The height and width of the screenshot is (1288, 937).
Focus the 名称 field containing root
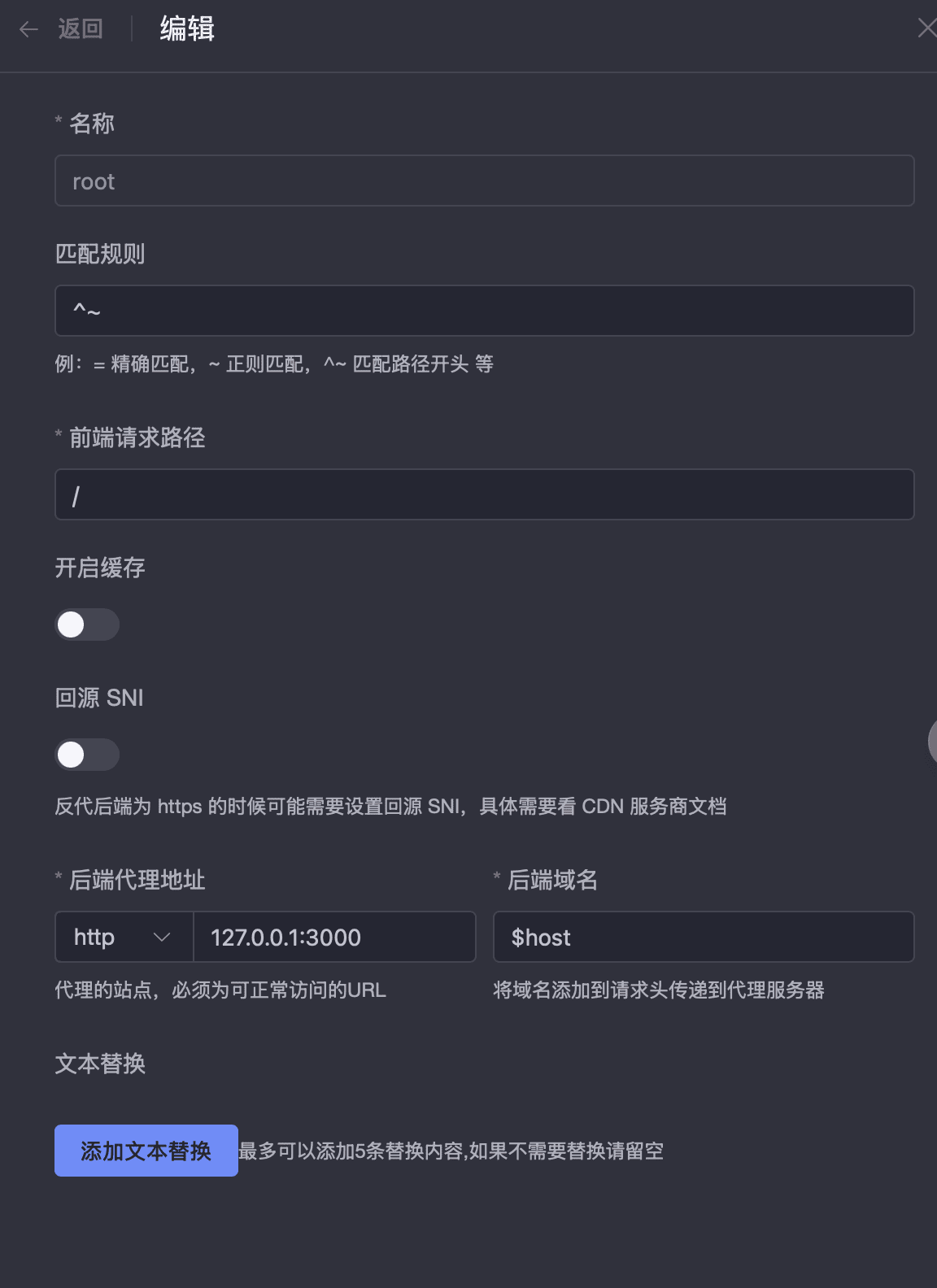tap(485, 181)
